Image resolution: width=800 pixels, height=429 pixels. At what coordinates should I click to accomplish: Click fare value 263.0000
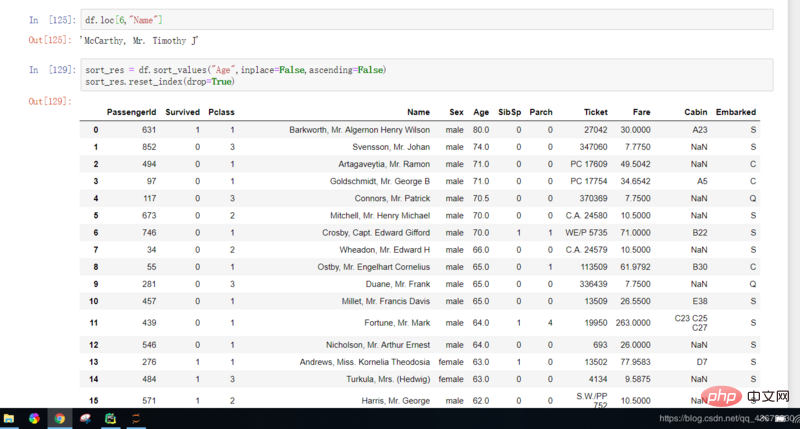[633, 323]
